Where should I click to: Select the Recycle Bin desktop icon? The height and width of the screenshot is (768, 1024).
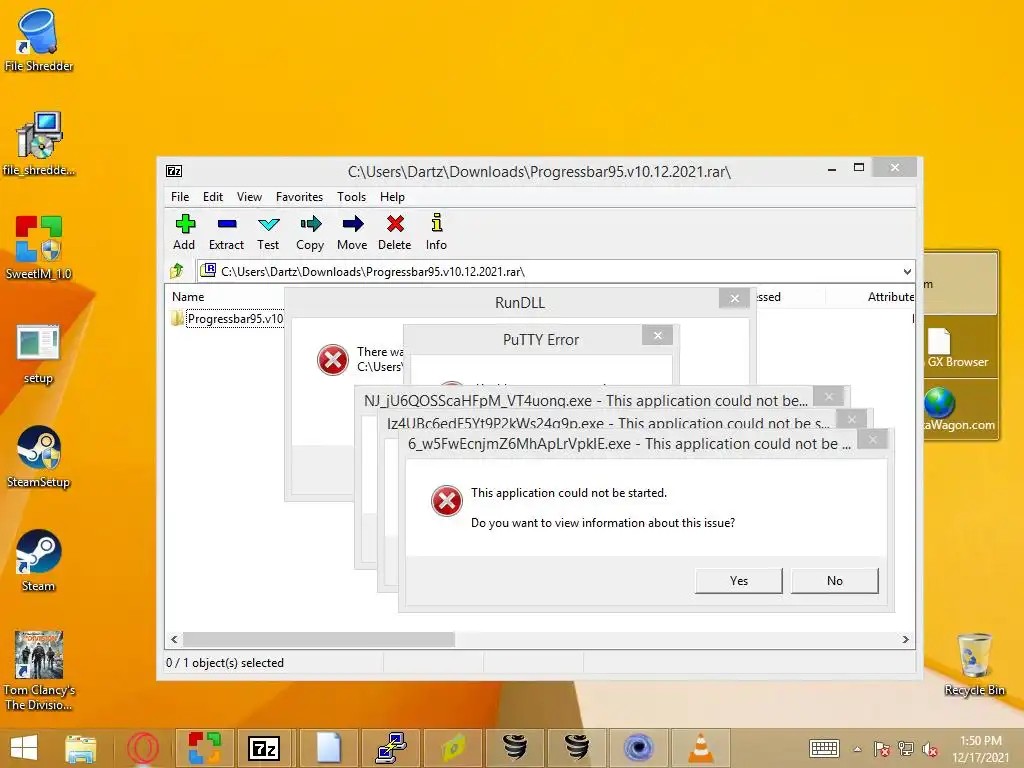pos(974,664)
